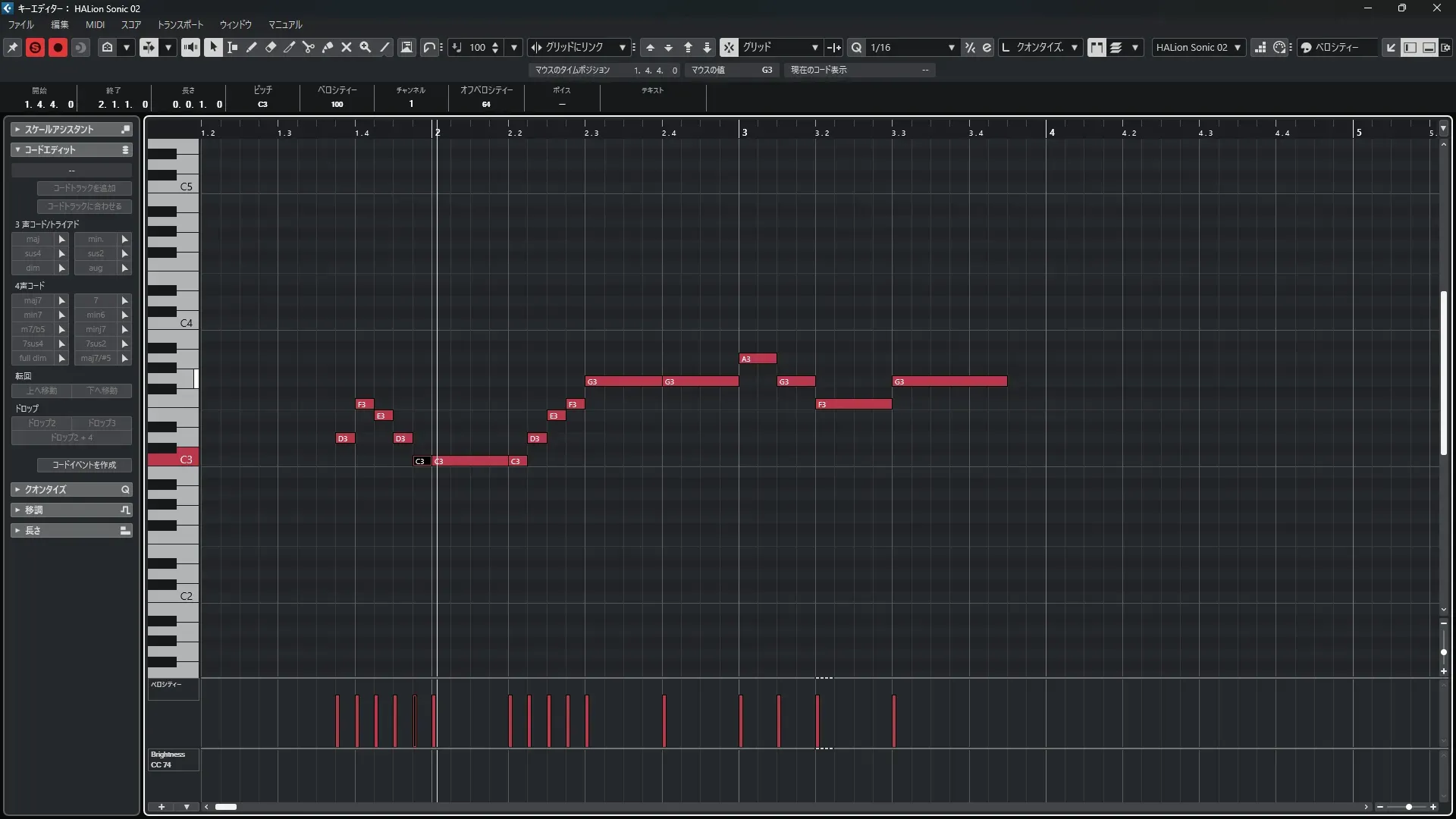1456x819 pixels.
Task: Open the トランスポート menu
Action: (x=180, y=24)
